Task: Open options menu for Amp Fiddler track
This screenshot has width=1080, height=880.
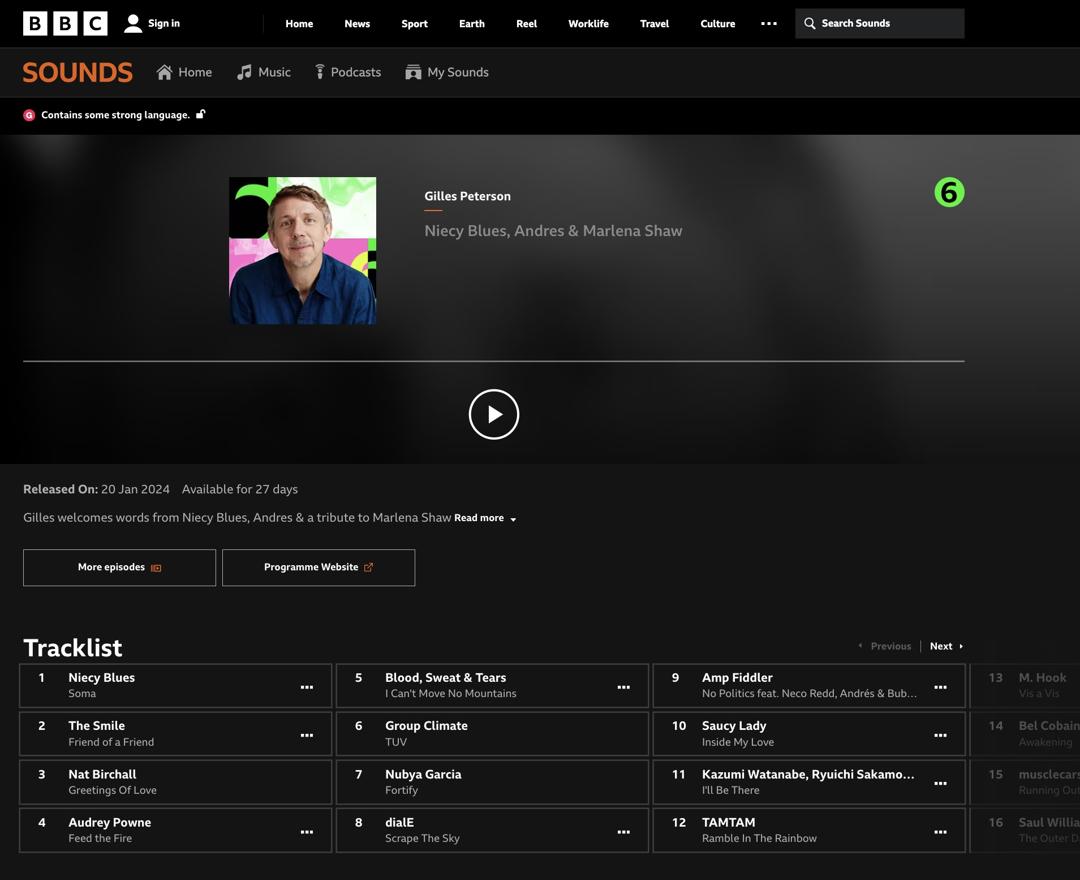Action: pyautogui.click(x=940, y=687)
